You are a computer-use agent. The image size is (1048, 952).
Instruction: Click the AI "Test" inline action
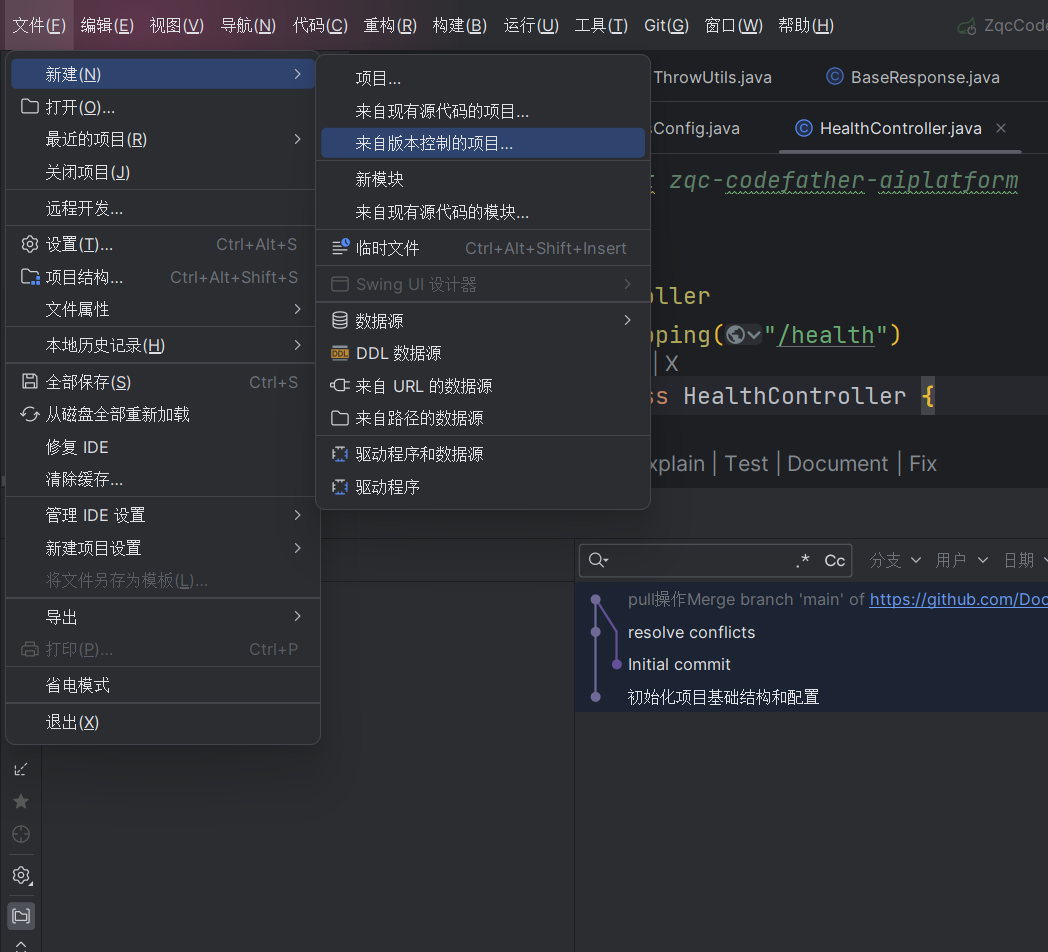(x=746, y=464)
